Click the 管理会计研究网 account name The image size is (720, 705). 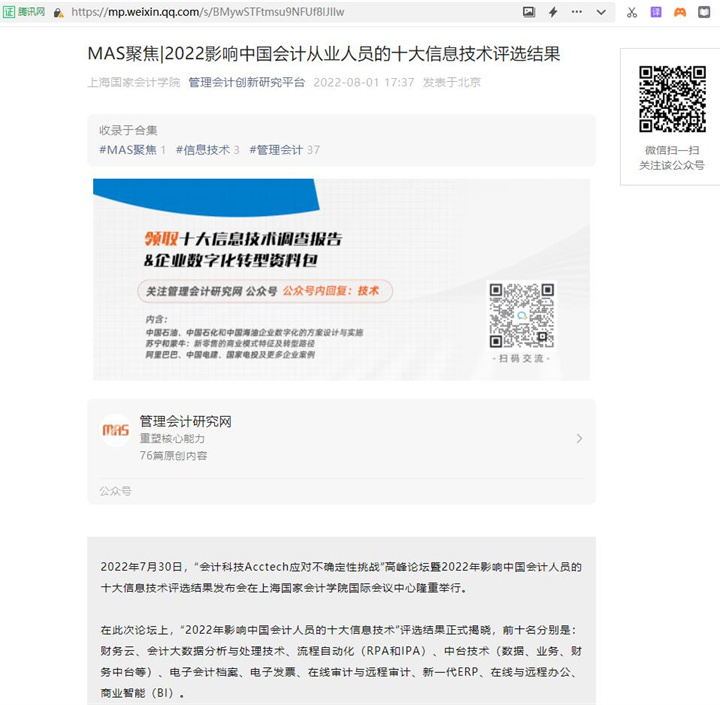click(185, 421)
